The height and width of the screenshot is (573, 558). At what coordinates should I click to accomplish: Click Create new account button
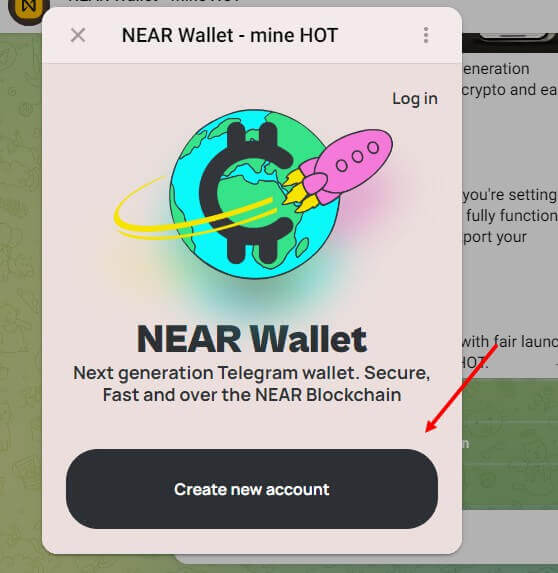252,489
